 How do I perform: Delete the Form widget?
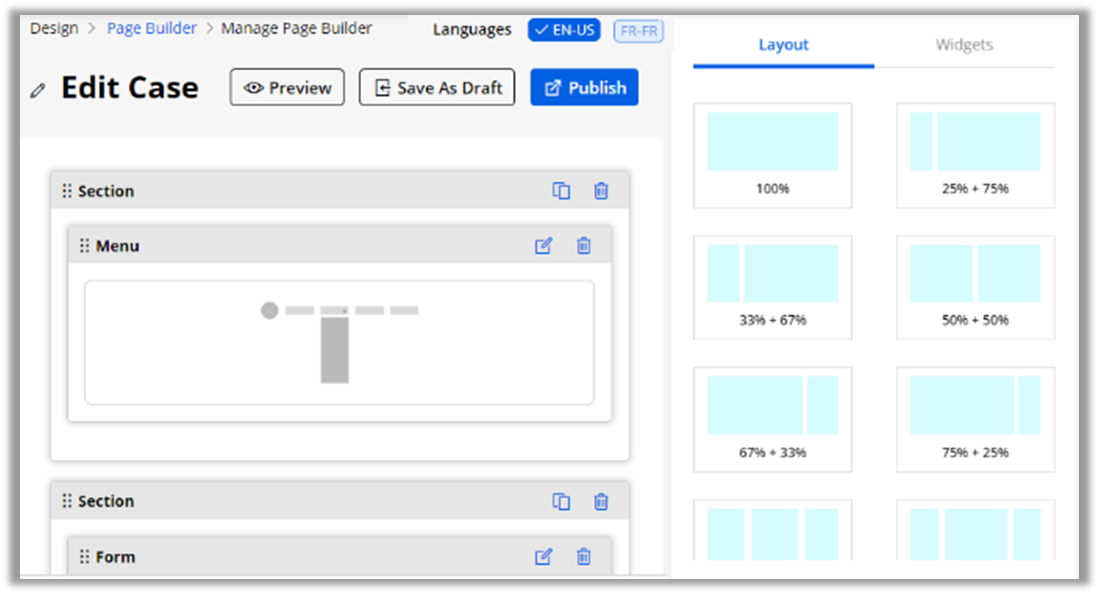click(584, 557)
